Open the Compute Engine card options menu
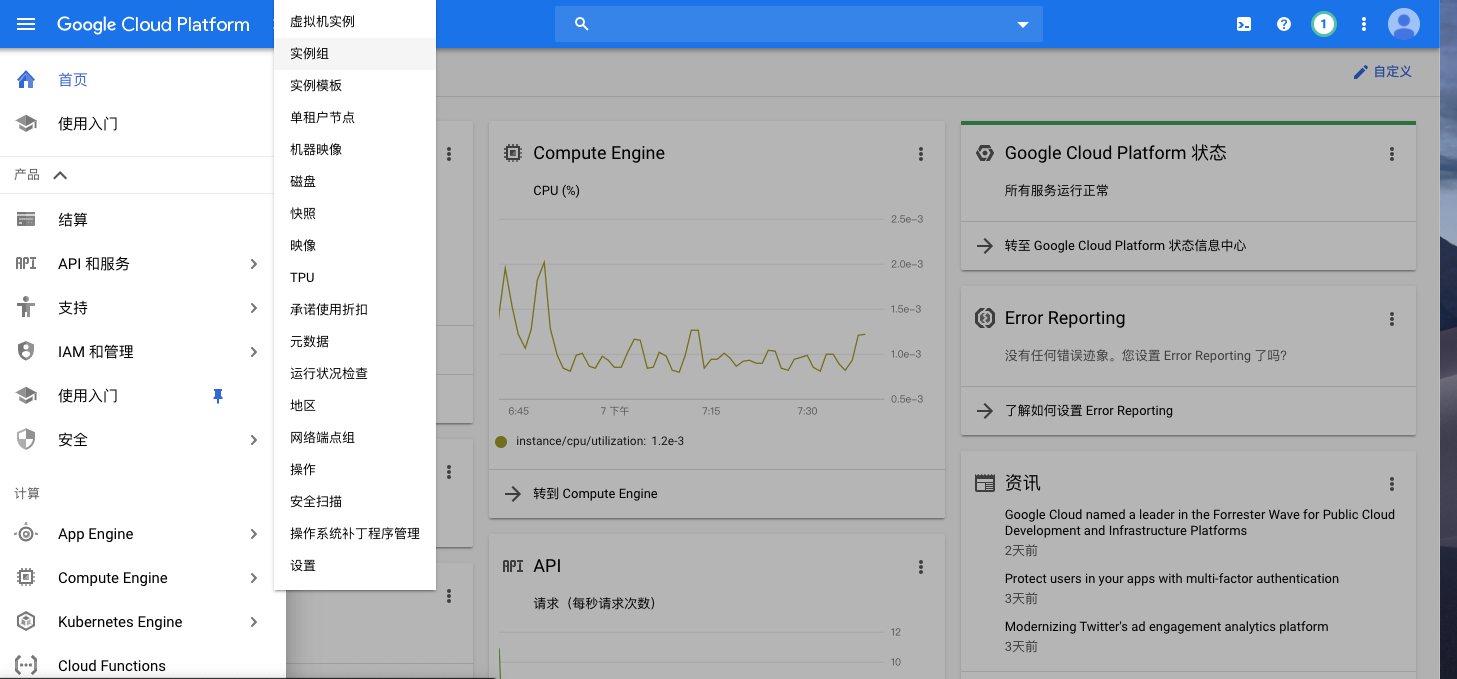The image size is (1457, 679). (921, 154)
